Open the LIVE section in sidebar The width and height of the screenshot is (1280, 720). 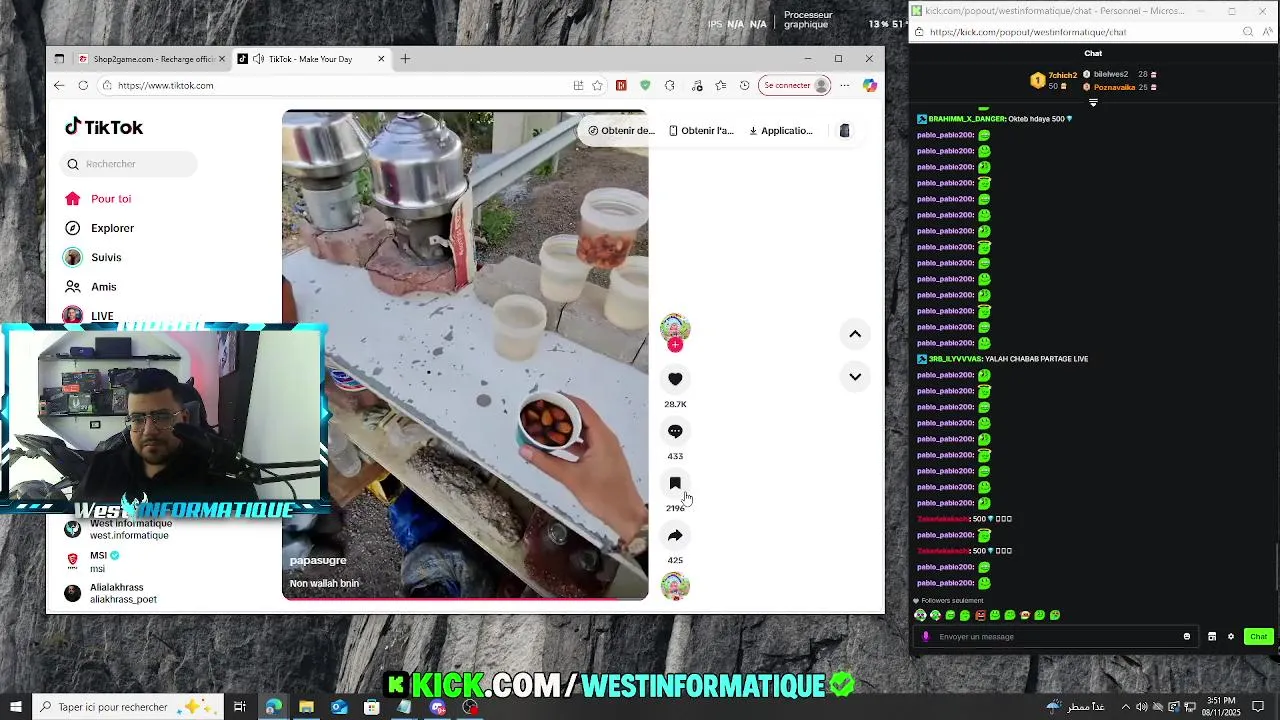pyautogui.click(x=102, y=316)
